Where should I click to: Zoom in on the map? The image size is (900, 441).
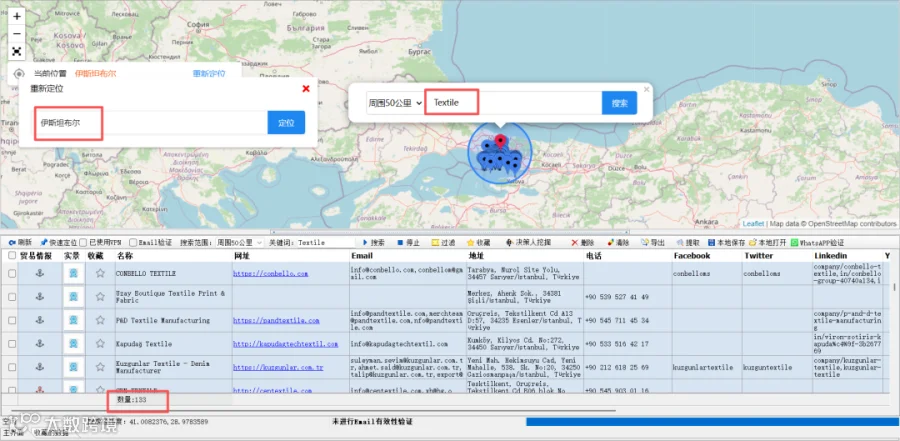[17, 17]
